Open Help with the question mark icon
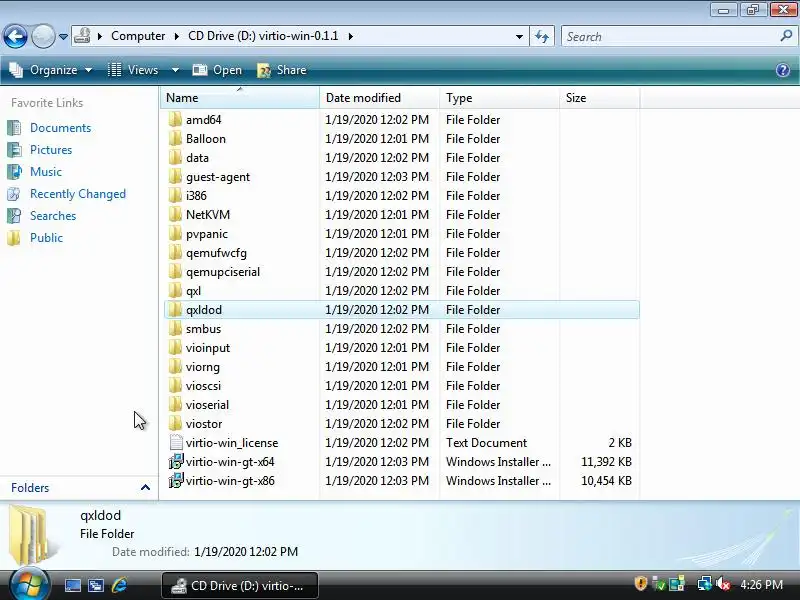This screenshot has height=600, width=800. pos(783,70)
